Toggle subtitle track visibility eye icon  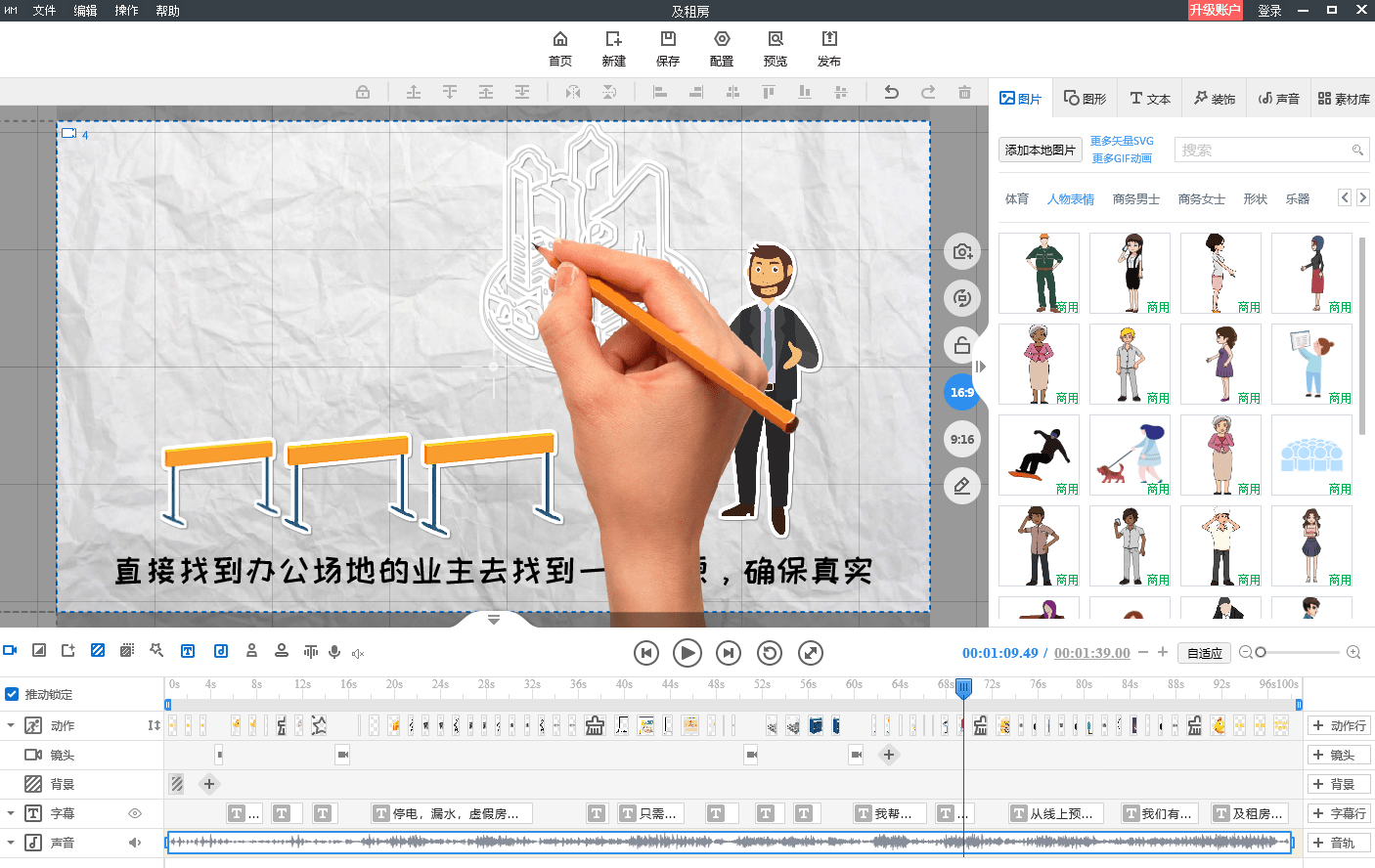click(x=135, y=813)
